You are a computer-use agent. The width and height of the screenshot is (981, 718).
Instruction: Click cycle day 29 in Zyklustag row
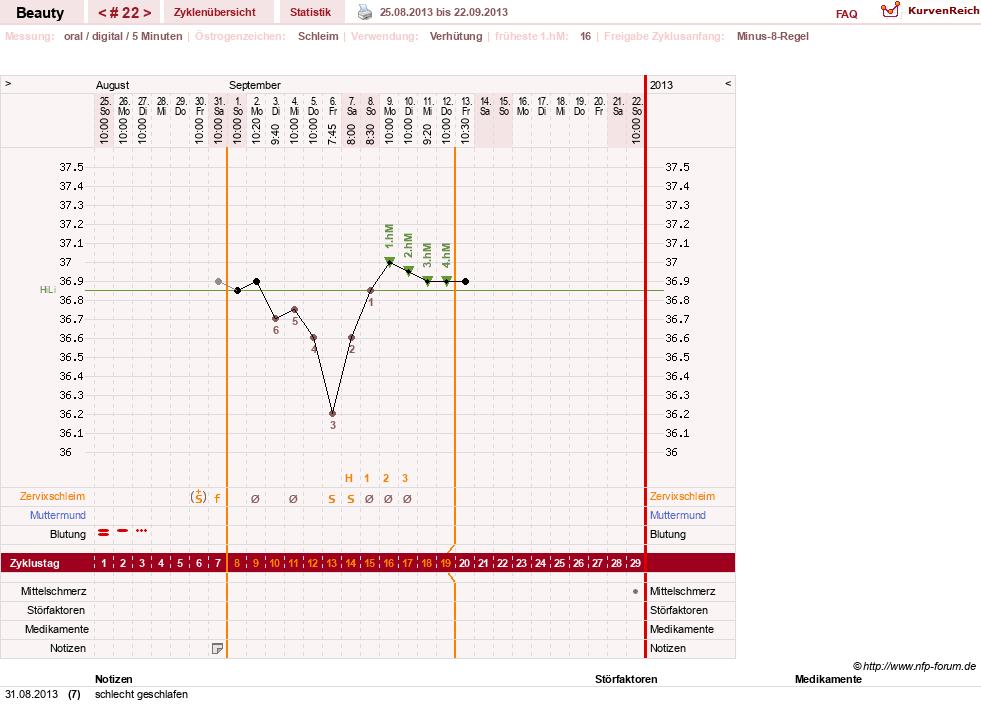tap(635, 563)
